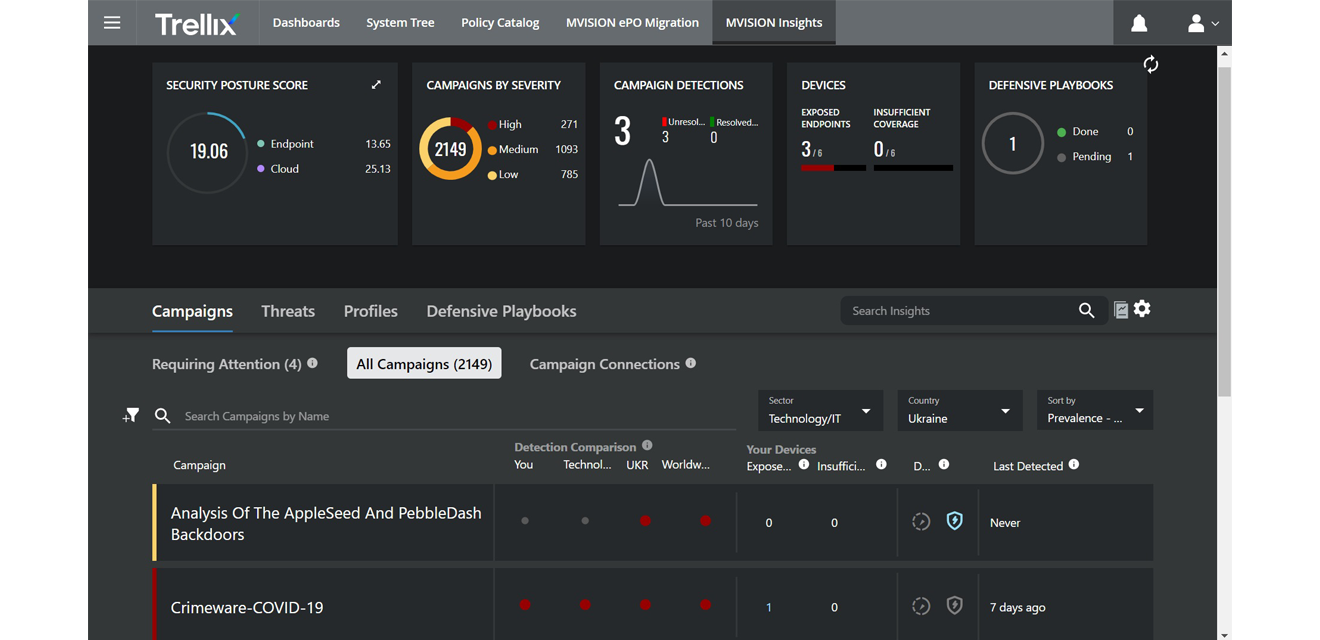This screenshot has width=1320, height=640.
Task: Click the Done playbooks label
Action: (1085, 131)
